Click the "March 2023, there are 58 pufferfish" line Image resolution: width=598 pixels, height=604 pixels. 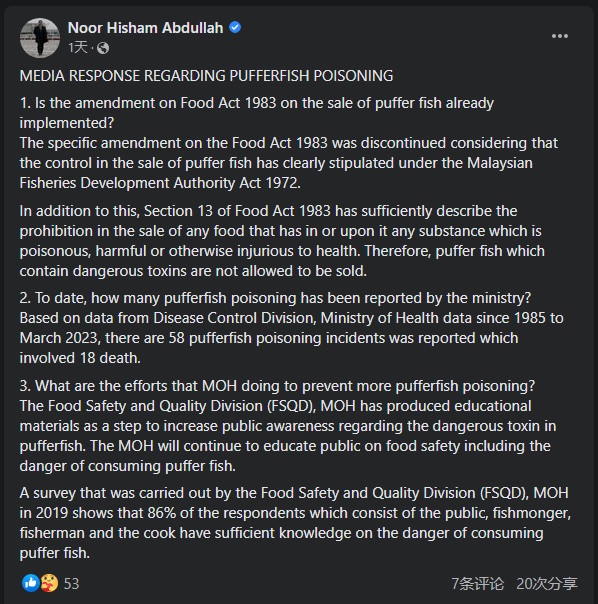[x=269, y=338]
